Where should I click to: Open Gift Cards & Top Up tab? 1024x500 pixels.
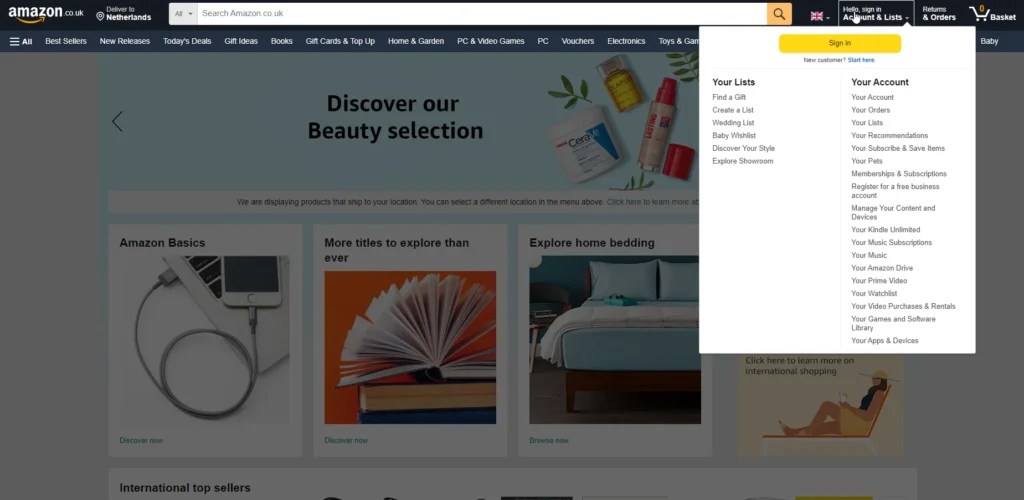point(340,41)
